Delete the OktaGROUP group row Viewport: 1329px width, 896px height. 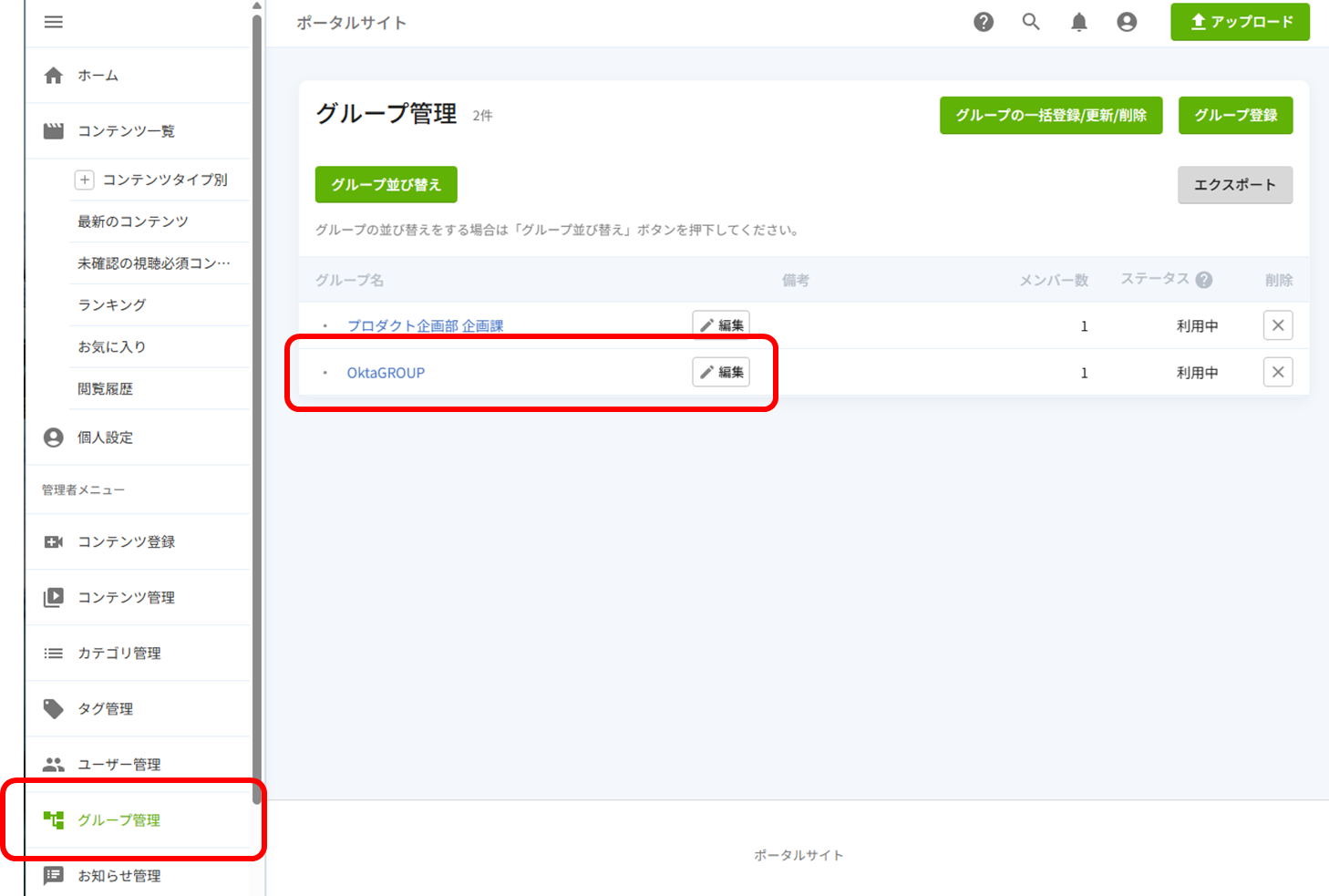tap(1278, 372)
